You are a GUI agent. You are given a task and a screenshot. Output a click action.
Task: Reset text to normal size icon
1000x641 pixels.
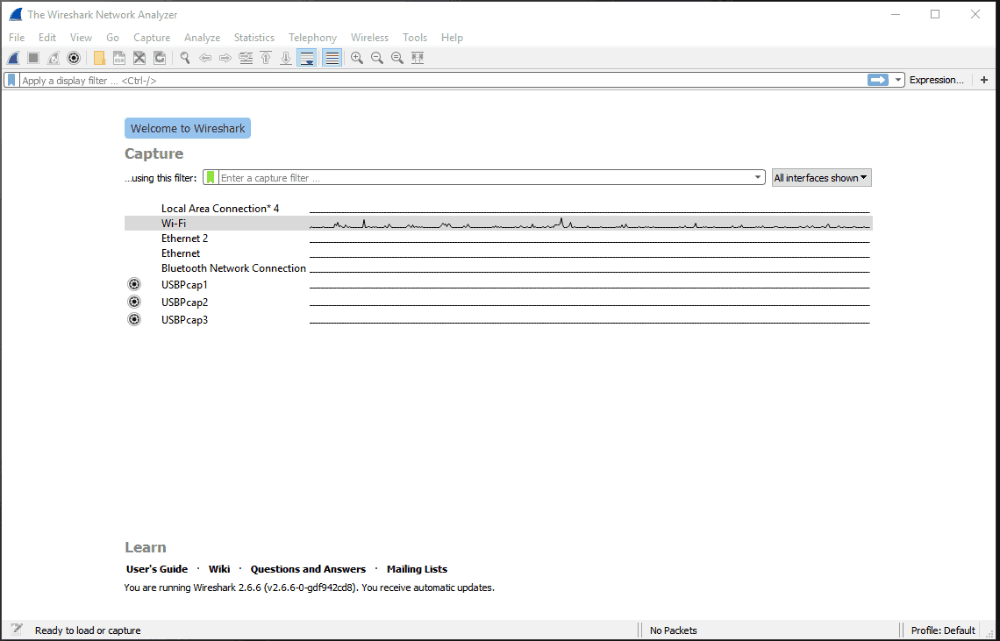point(397,58)
